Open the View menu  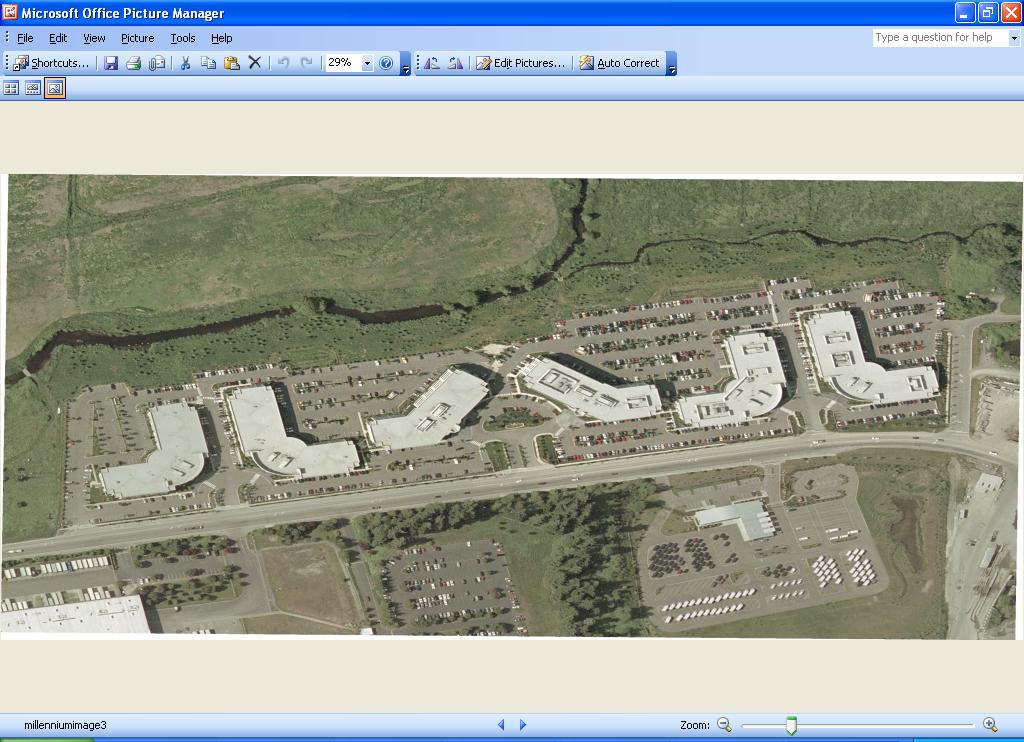pos(94,38)
